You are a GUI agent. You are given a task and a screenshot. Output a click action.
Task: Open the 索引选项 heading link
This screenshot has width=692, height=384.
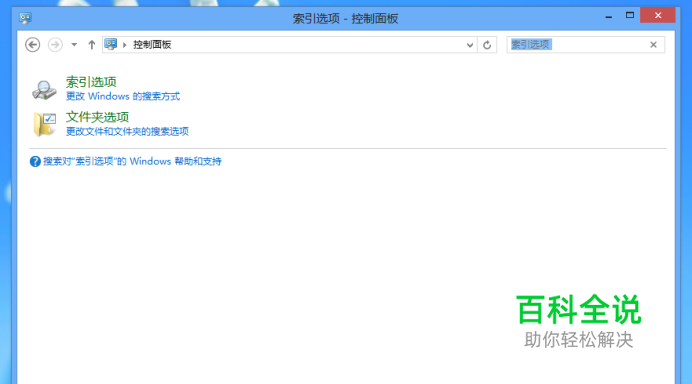tap(91, 82)
